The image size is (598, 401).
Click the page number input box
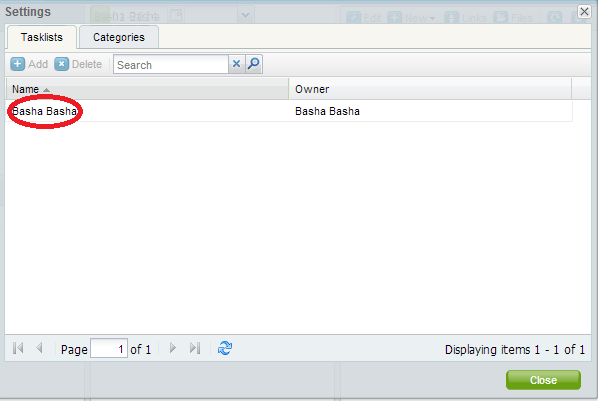tap(109, 348)
